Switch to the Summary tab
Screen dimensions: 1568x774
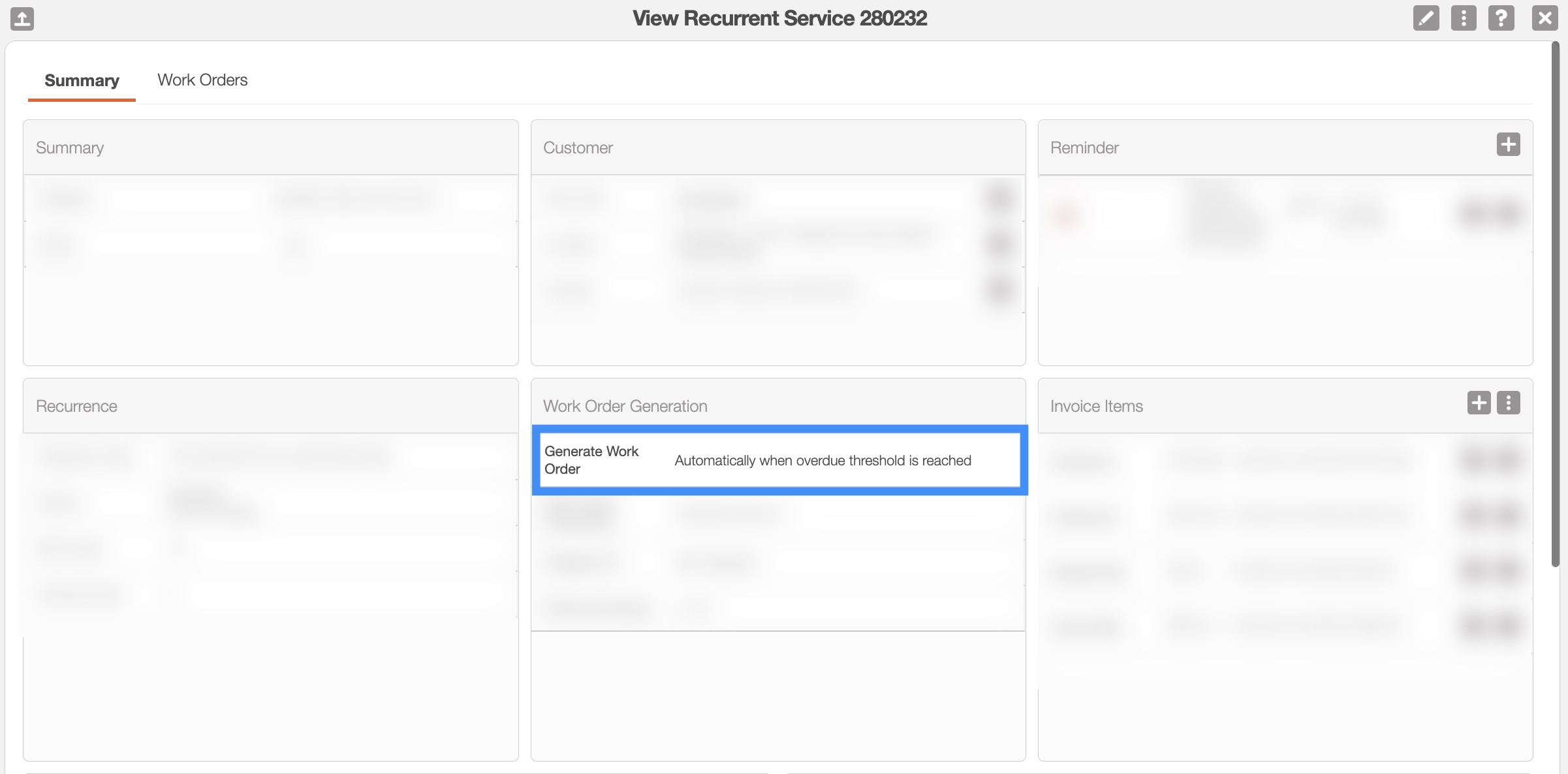[82, 80]
